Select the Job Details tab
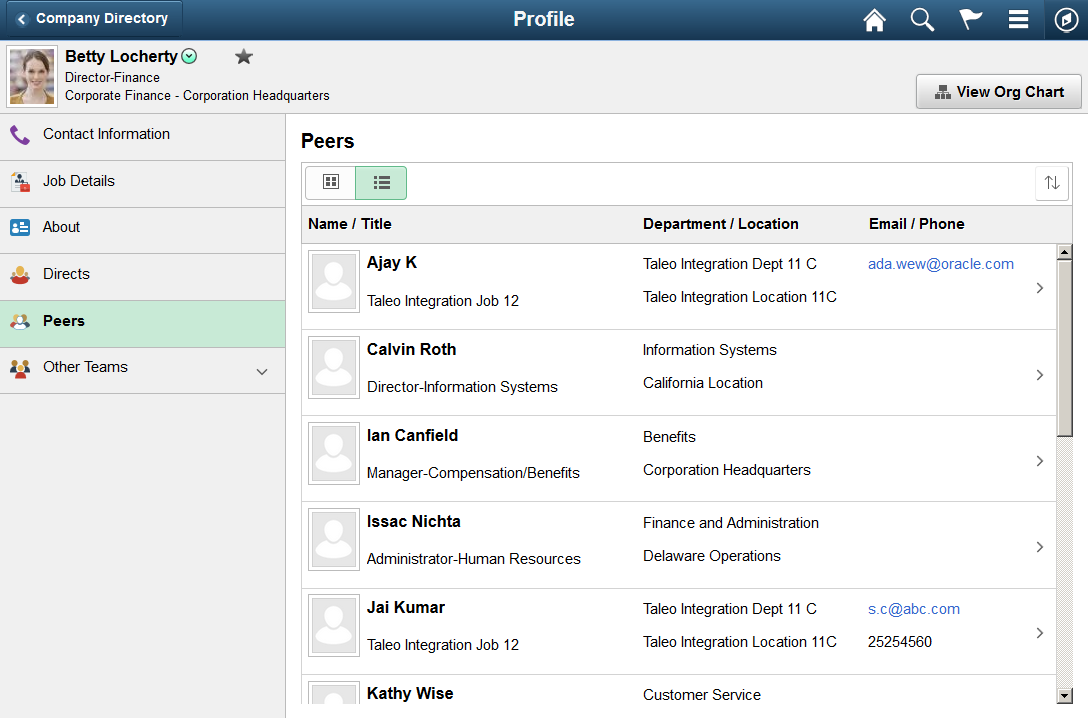1088x718 pixels. pyautogui.click(x=142, y=182)
